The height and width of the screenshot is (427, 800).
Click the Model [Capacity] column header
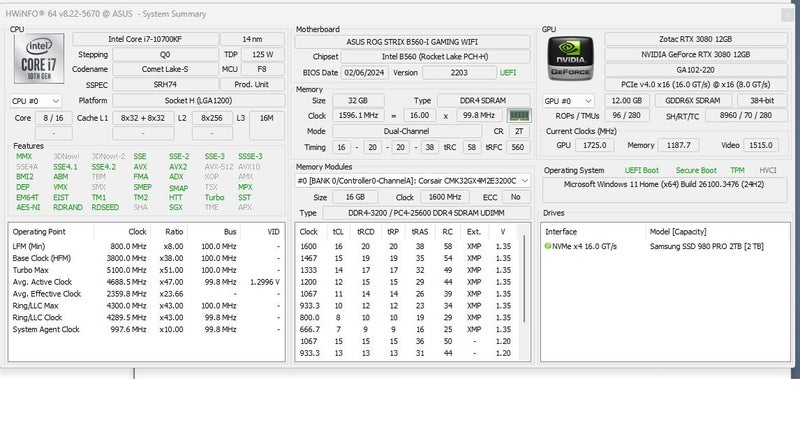coord(678,232)
